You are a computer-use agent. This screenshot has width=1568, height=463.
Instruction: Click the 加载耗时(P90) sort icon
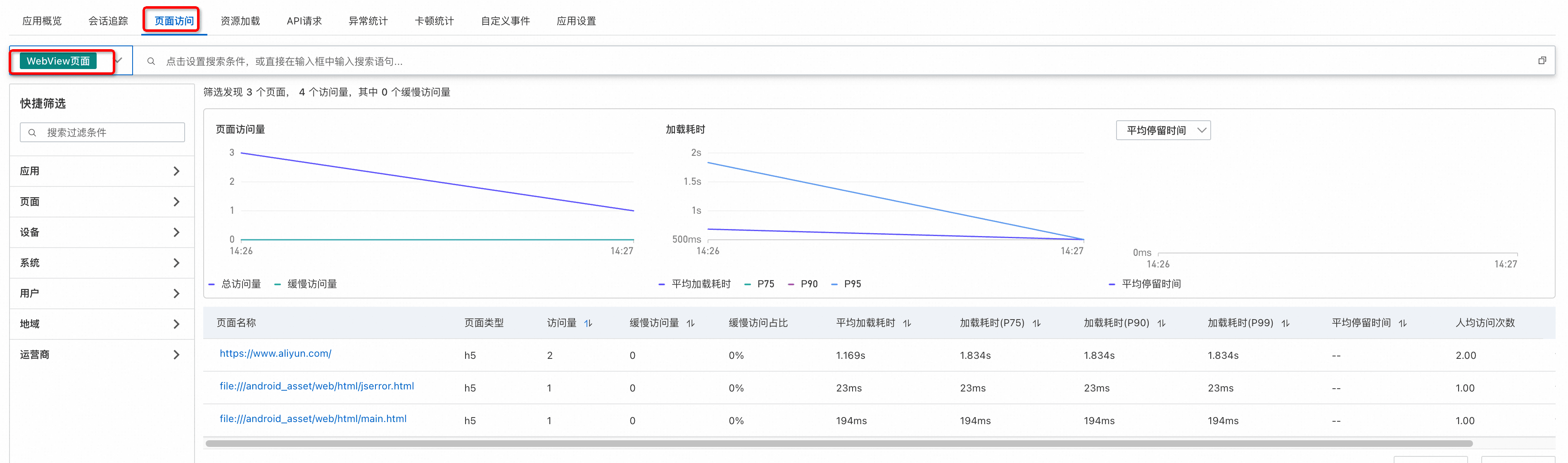point(1162,324)
